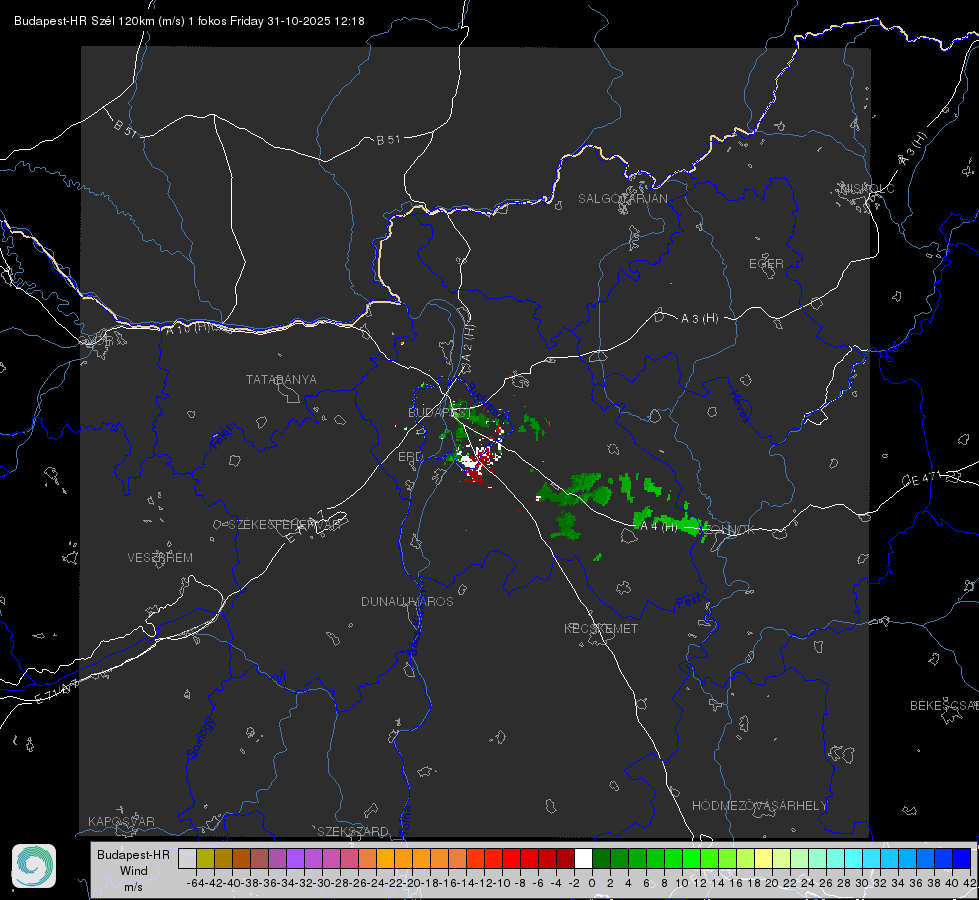Click the HÓDMEZŐVÁSÁRHELY city label

[x=760, y=806]
